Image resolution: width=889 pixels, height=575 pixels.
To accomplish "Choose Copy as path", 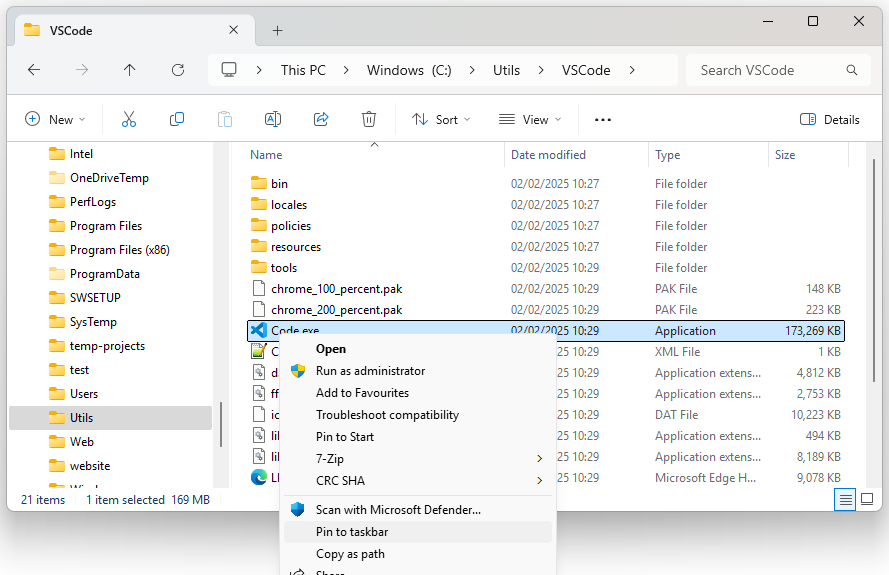I will (x=417, y=554).
